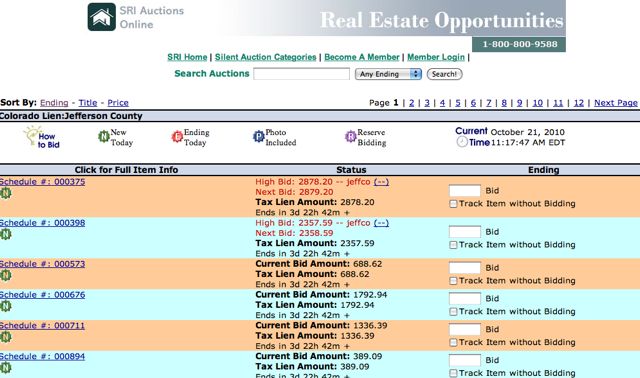
Task: Click the New badge under Schedule 000711
Action: (x=5, y=337)
